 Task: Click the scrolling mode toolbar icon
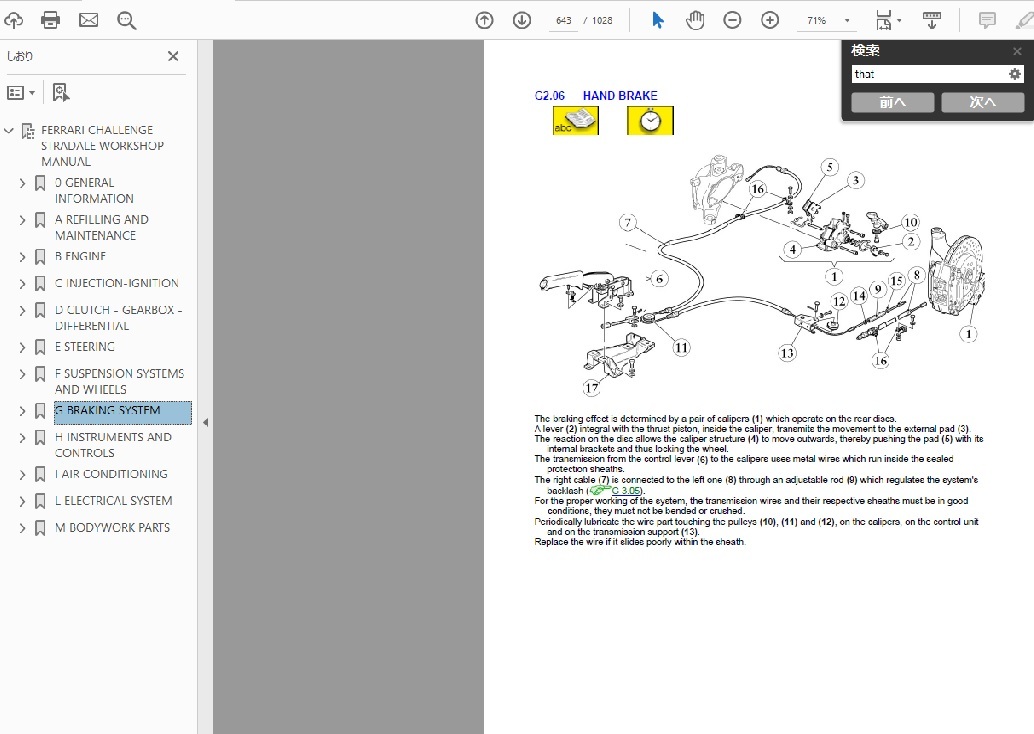point(932,20)
